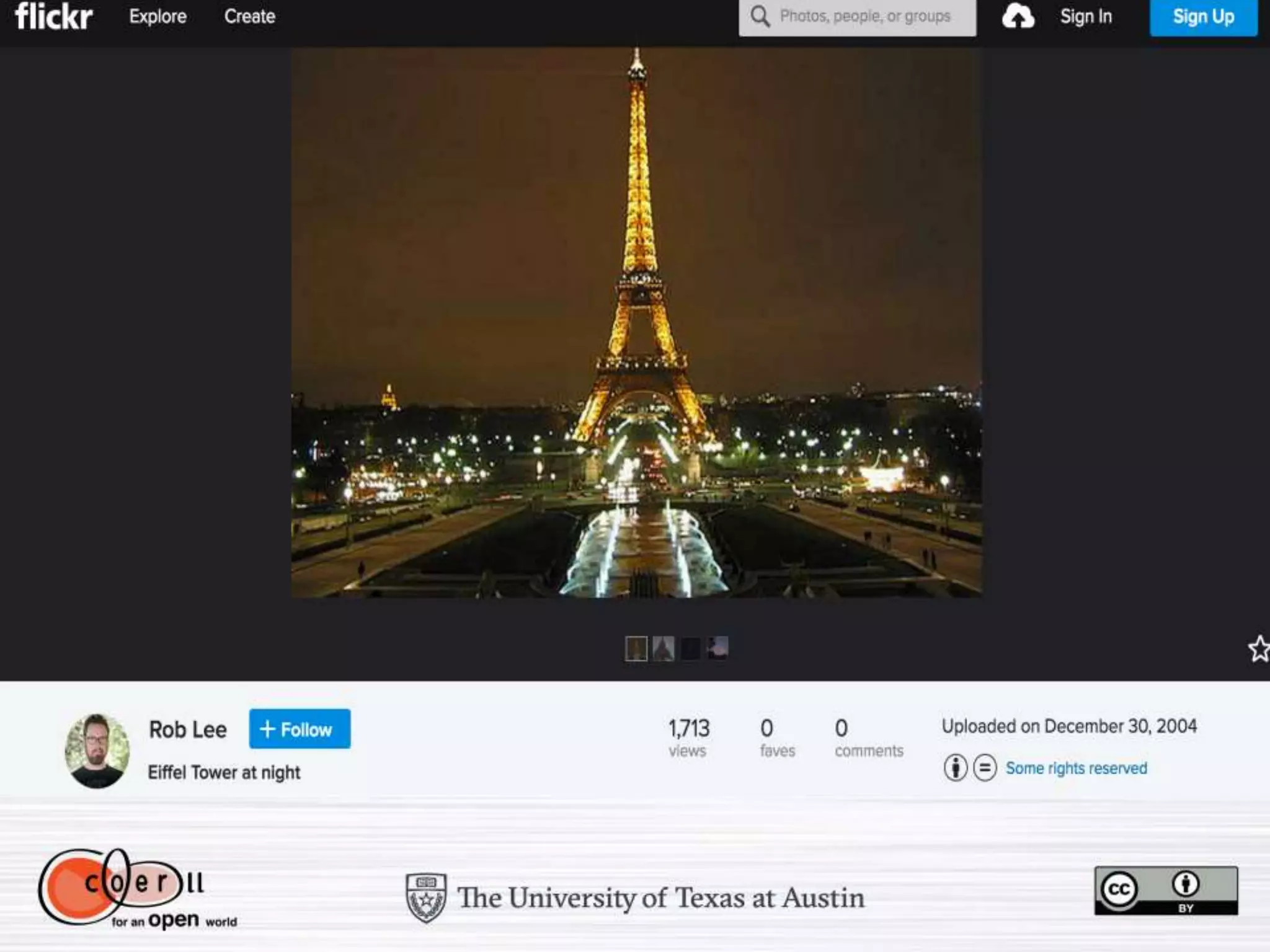Click the no-derivatives license icon

click(x=985, y=768)
